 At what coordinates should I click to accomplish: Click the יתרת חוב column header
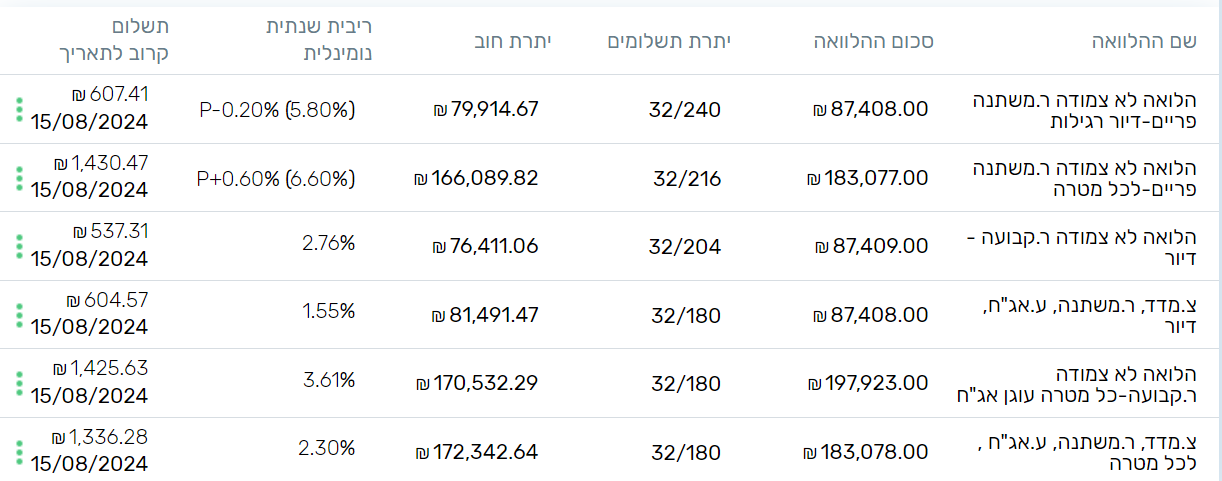(513, 41)
